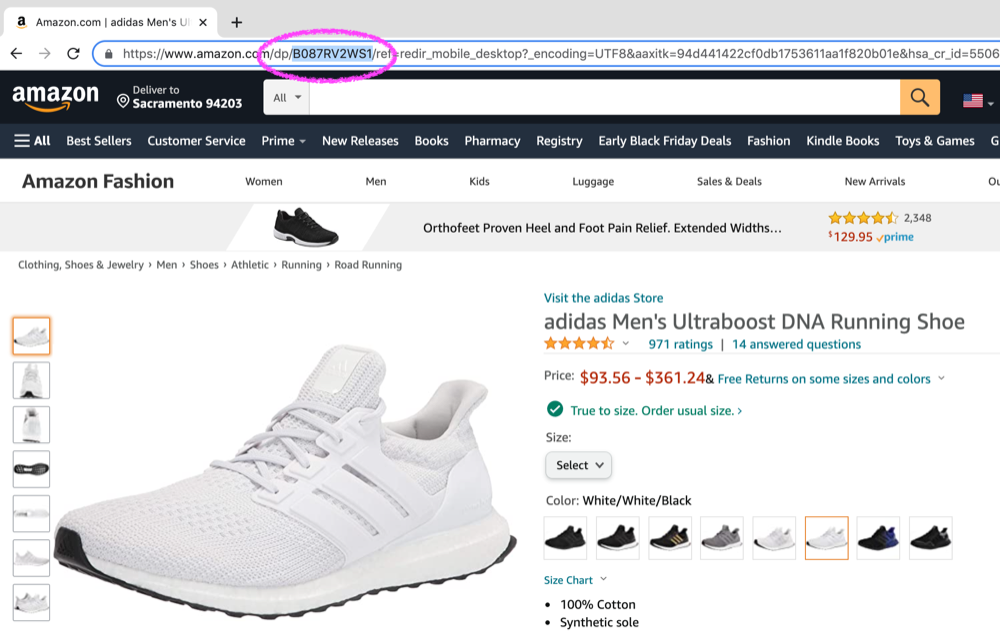Select Sales & Deals in Fashion menu
The image size is (1000, 633).
click(729, 182)
